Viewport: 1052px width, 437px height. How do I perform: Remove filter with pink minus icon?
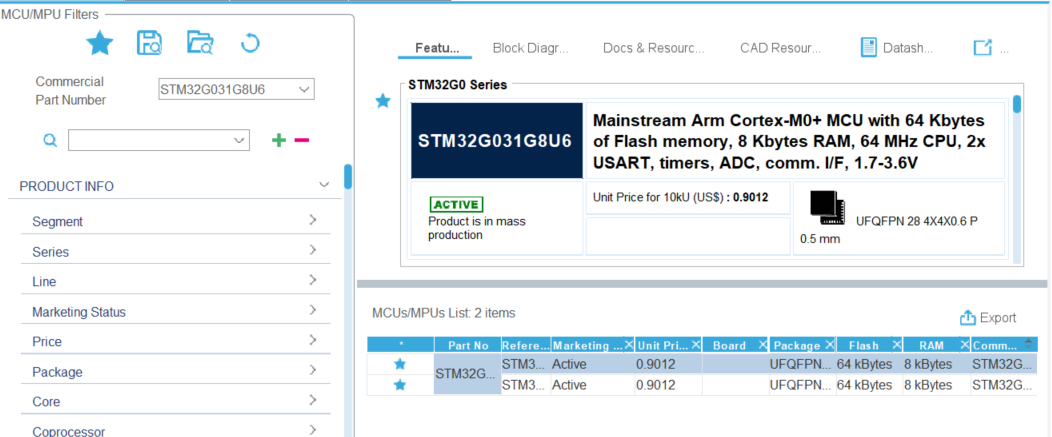[302, 140]
